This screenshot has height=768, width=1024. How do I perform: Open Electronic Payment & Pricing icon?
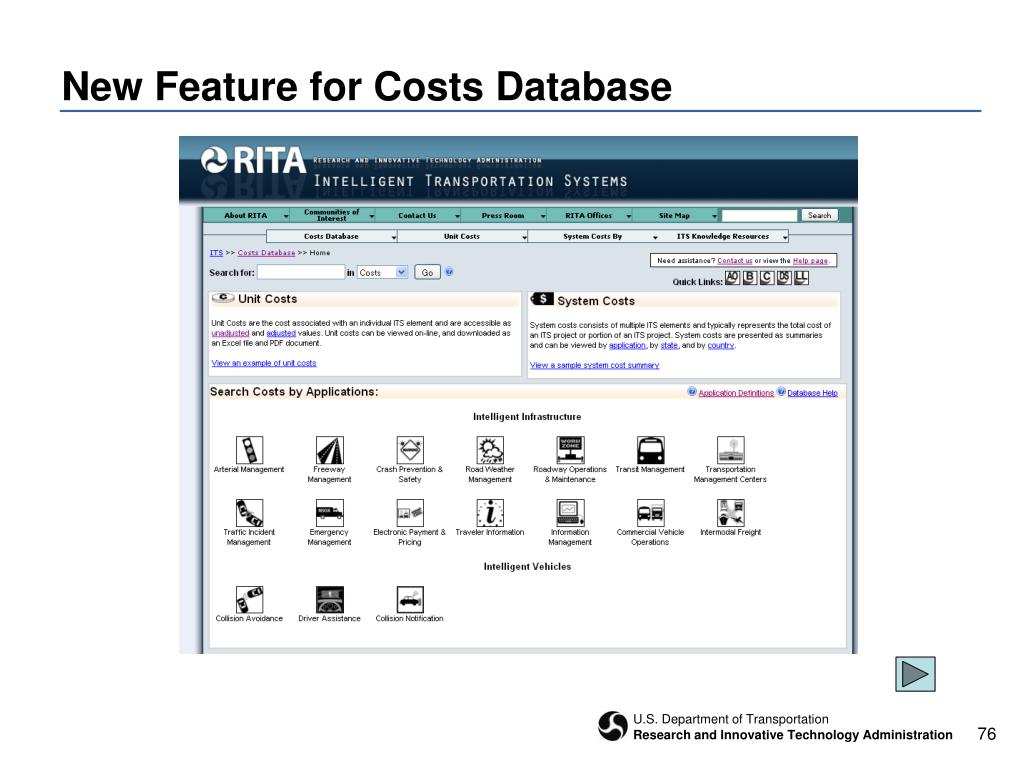(x=409, y=513)
